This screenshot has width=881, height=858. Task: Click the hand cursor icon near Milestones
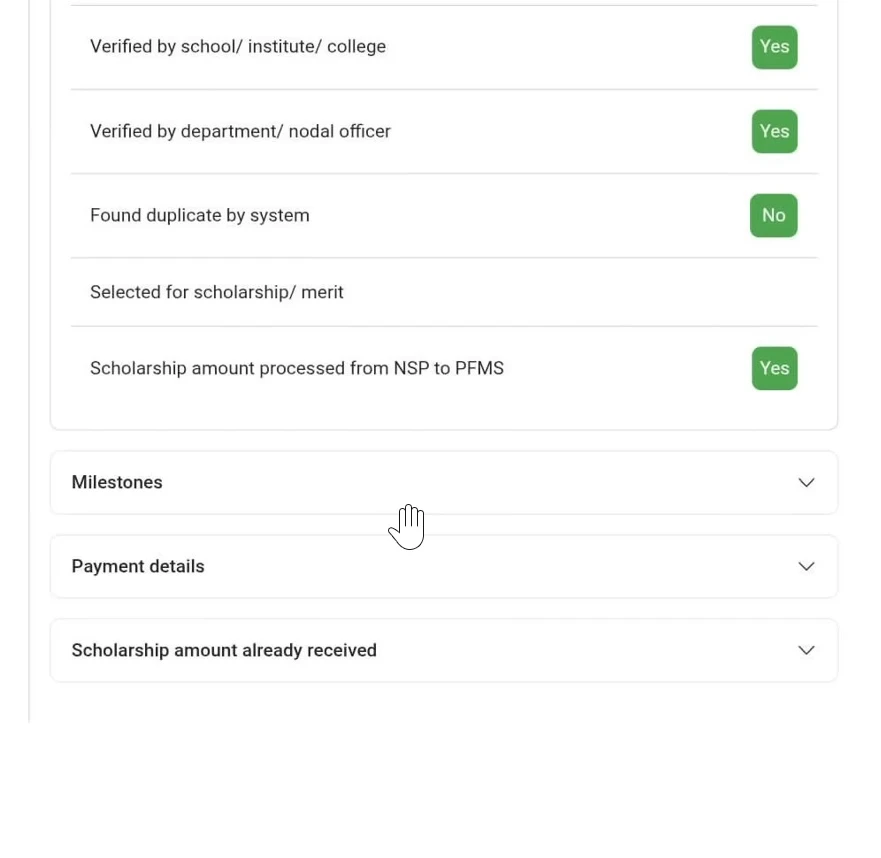click(407, 527)
